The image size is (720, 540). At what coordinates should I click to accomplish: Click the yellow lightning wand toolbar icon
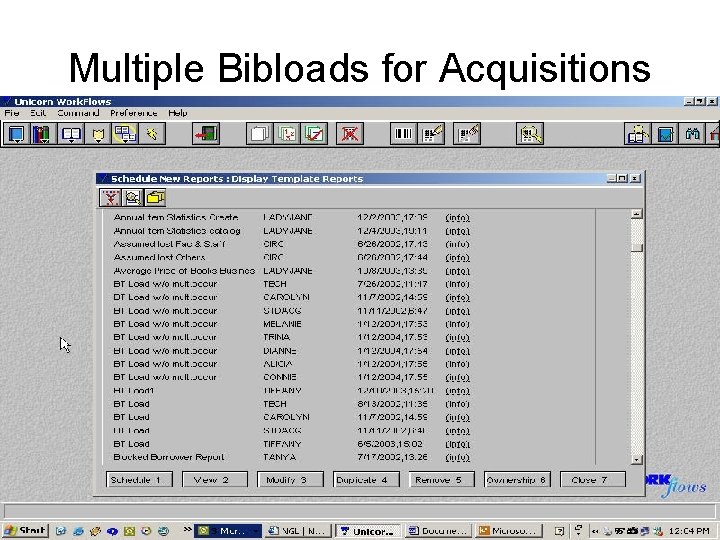152,134
